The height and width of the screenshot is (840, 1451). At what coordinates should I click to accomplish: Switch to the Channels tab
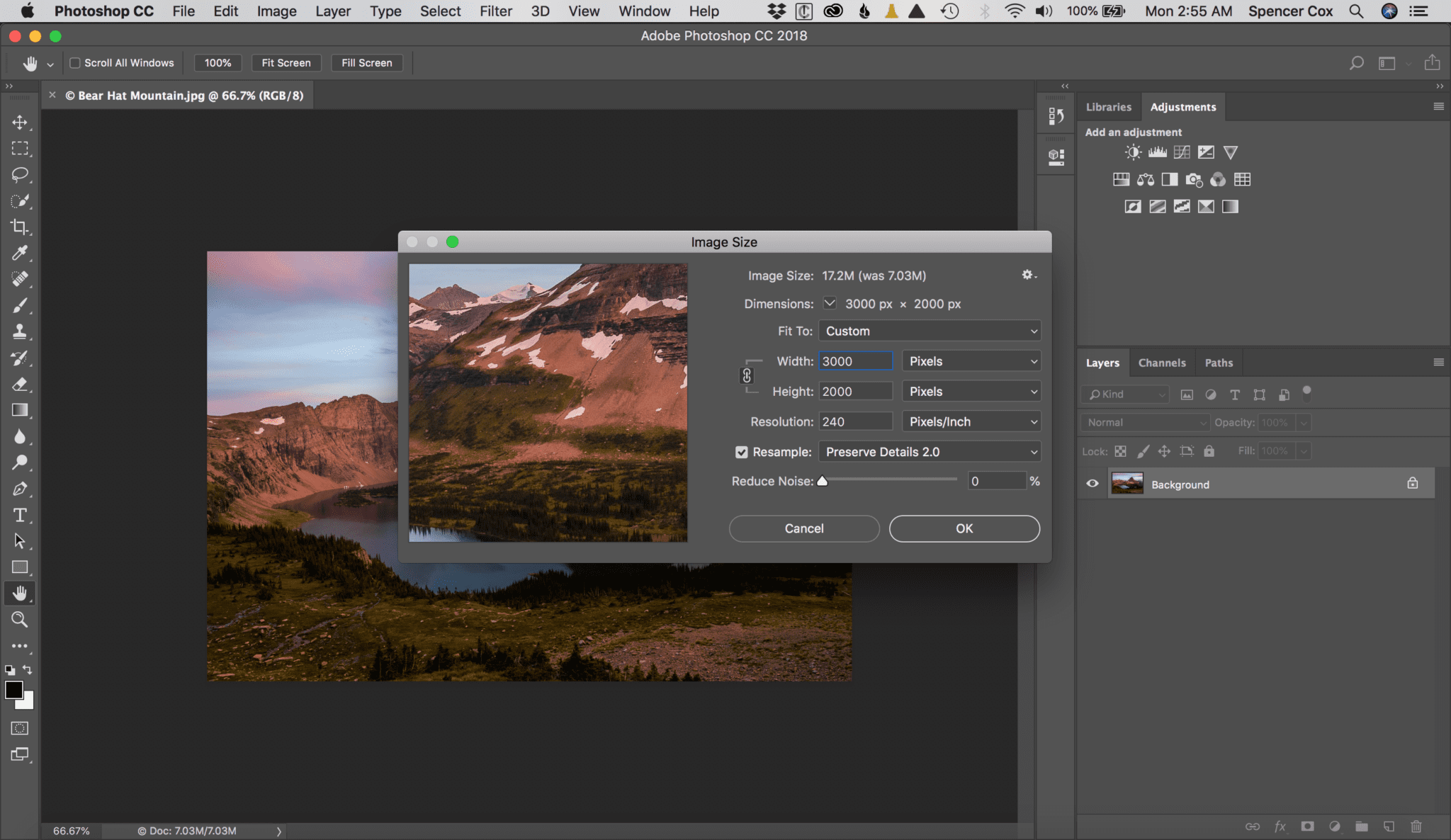1162,362
